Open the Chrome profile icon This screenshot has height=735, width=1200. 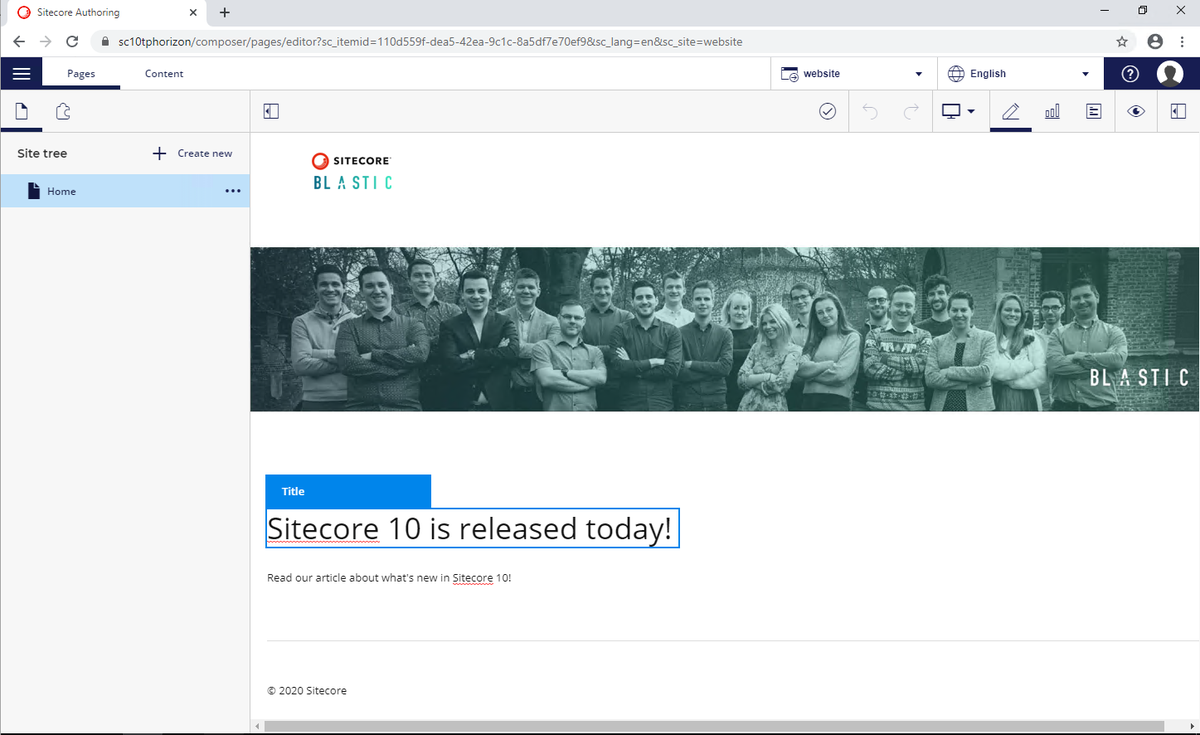(1156, 42)
